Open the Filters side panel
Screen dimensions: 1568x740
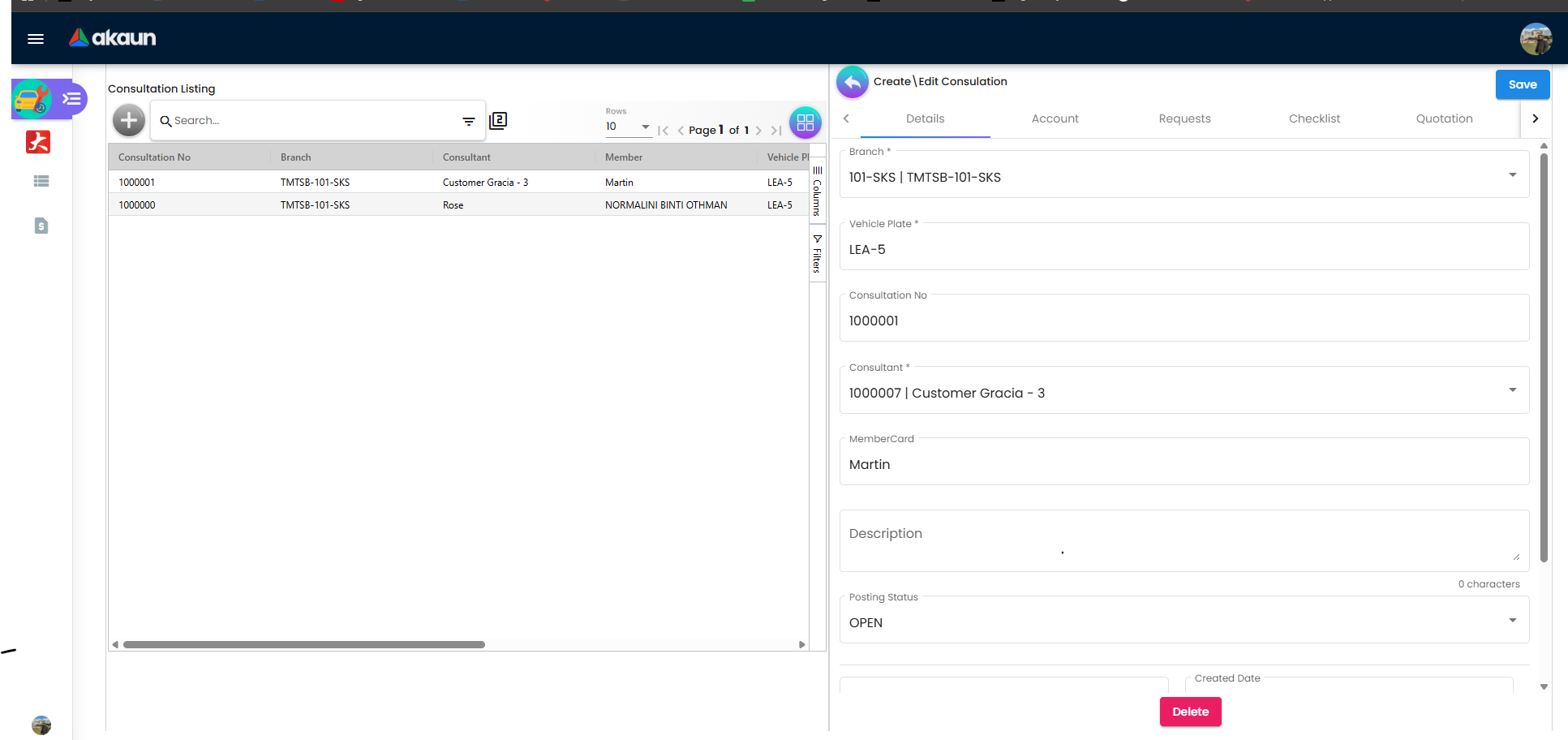(x=818, y=254)
